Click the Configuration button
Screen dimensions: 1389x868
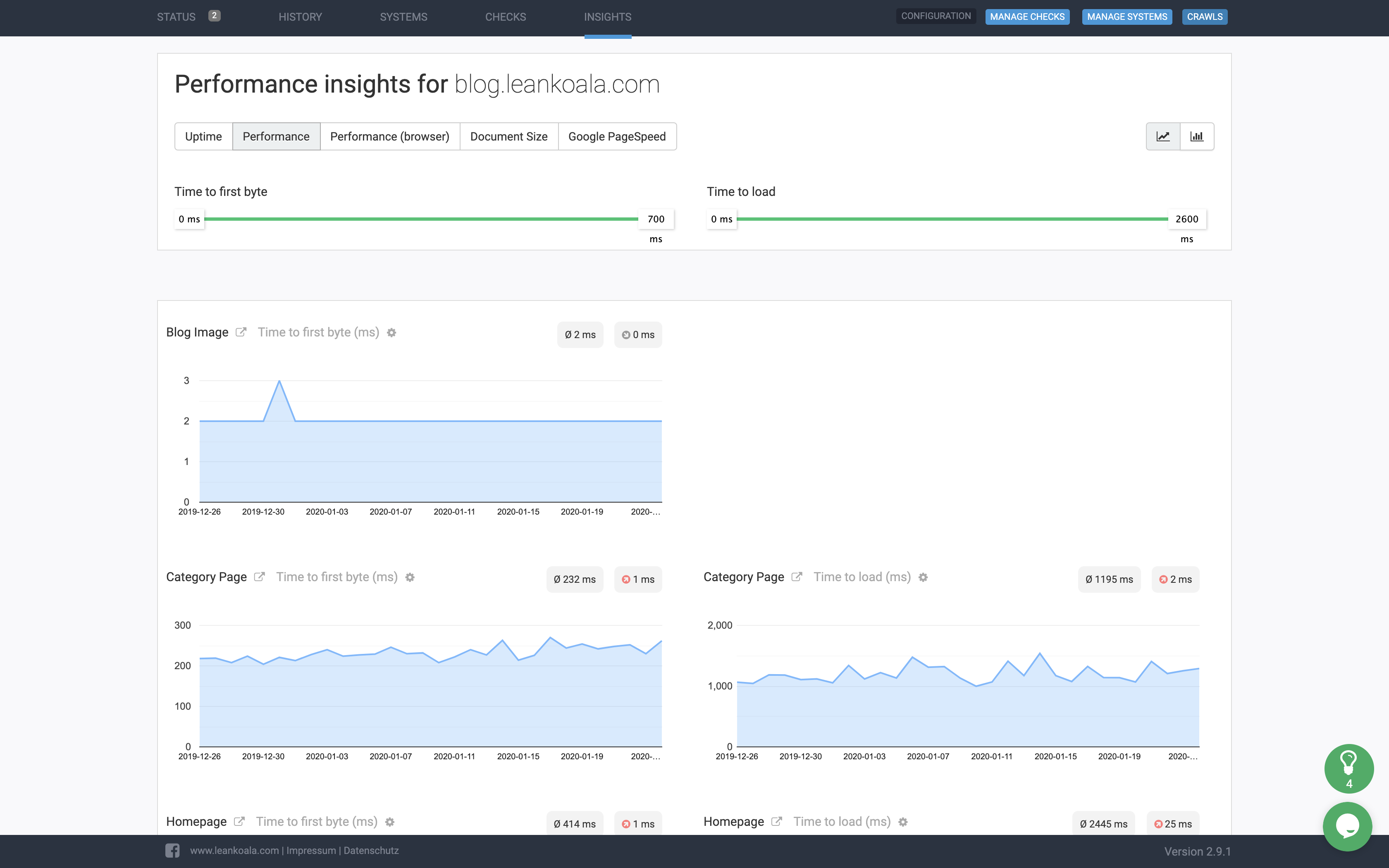tap(936, 16)
